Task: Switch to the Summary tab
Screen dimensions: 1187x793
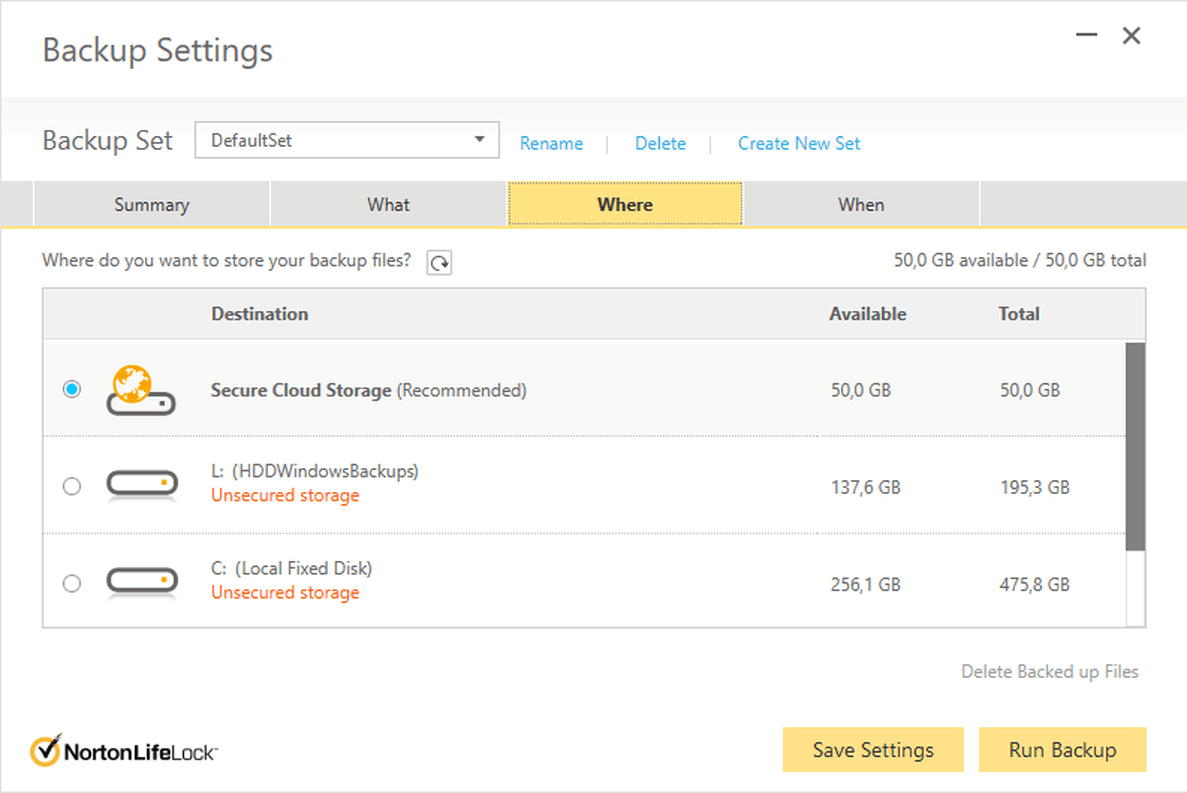Action: tap(152, 205)
